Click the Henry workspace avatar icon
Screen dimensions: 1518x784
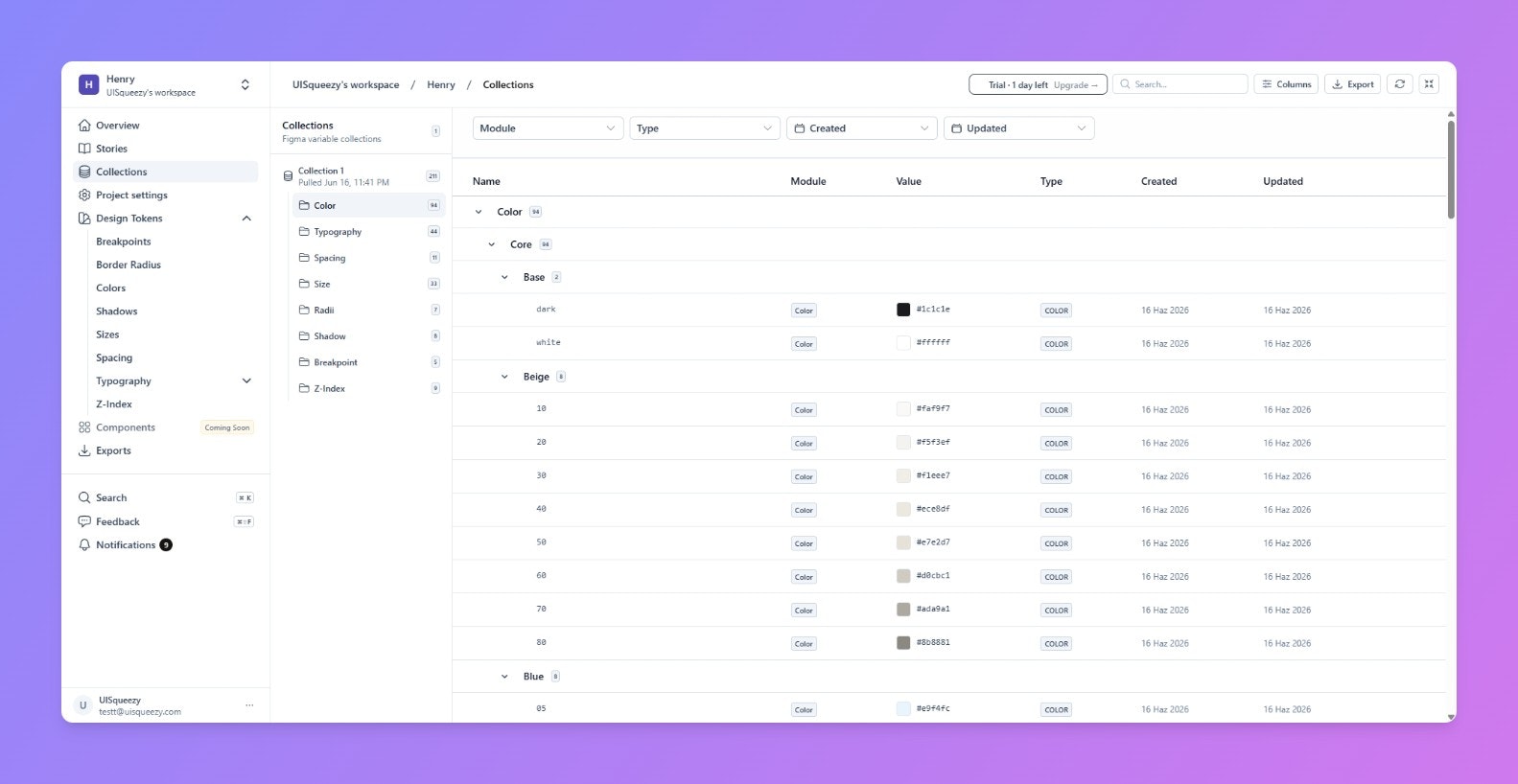pos(89,84)
